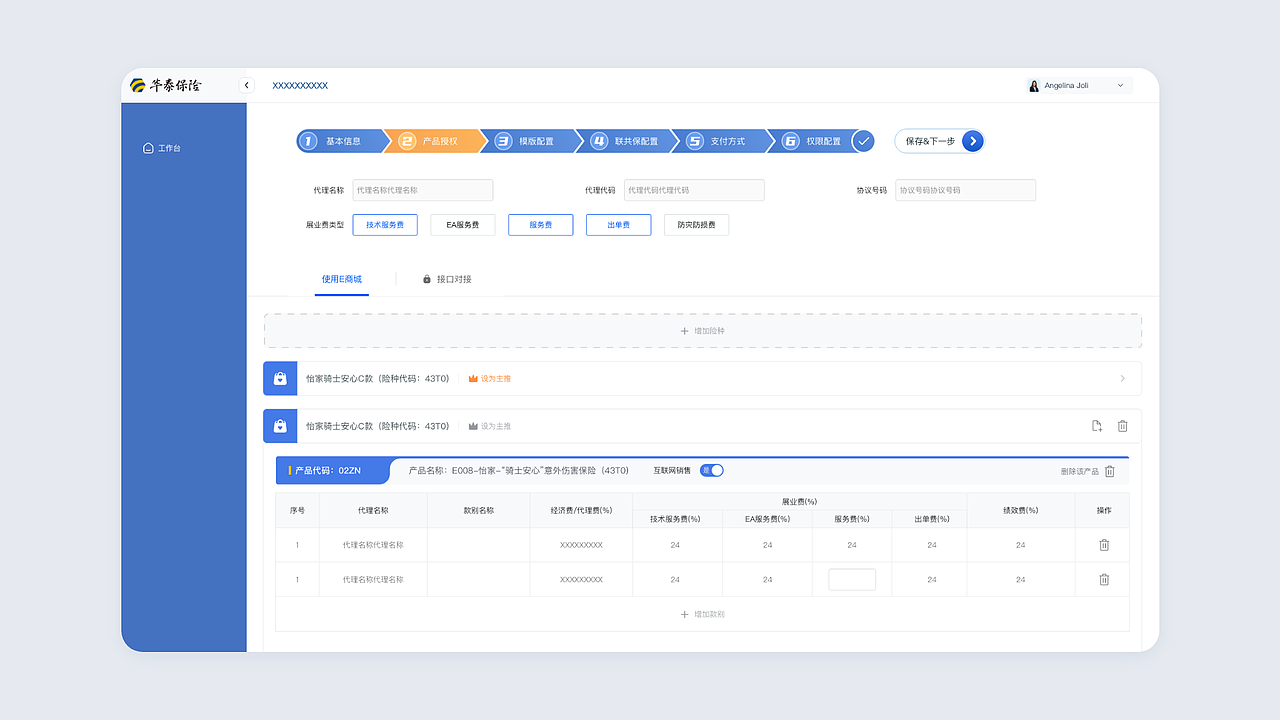Go to step 2 产品授权
Viewport: 1280px width, 720px height.
(x=435, y=141)
